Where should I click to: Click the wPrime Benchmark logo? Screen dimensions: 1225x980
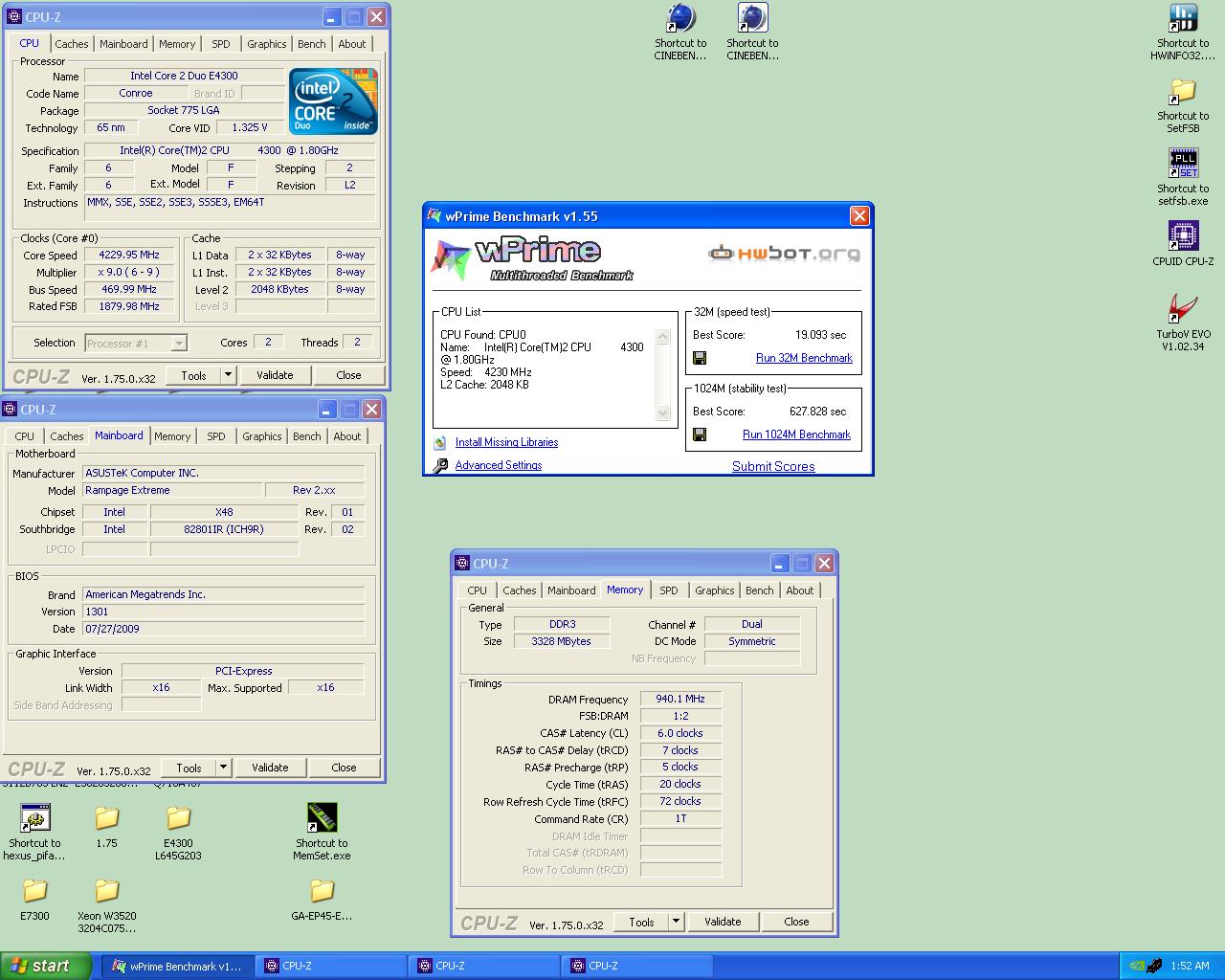click(534, 258)
